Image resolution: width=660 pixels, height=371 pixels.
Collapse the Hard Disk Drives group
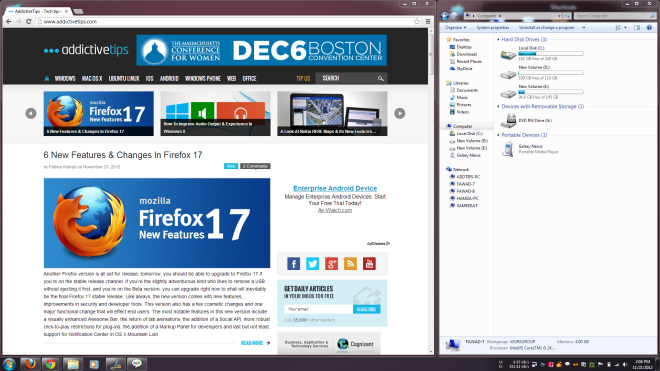click(498, 40)
